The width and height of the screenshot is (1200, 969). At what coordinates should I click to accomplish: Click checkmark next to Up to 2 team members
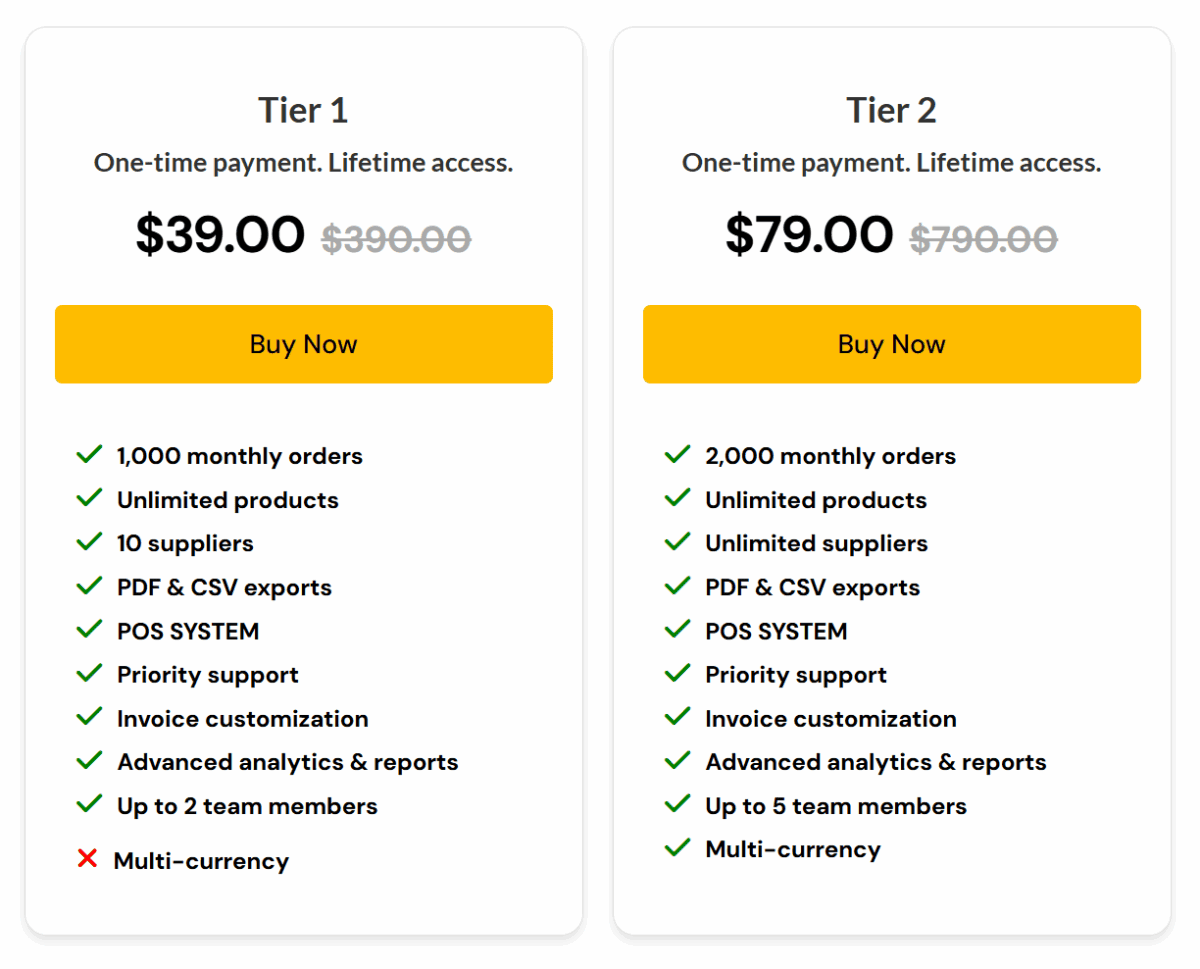(x=90, y=804)
